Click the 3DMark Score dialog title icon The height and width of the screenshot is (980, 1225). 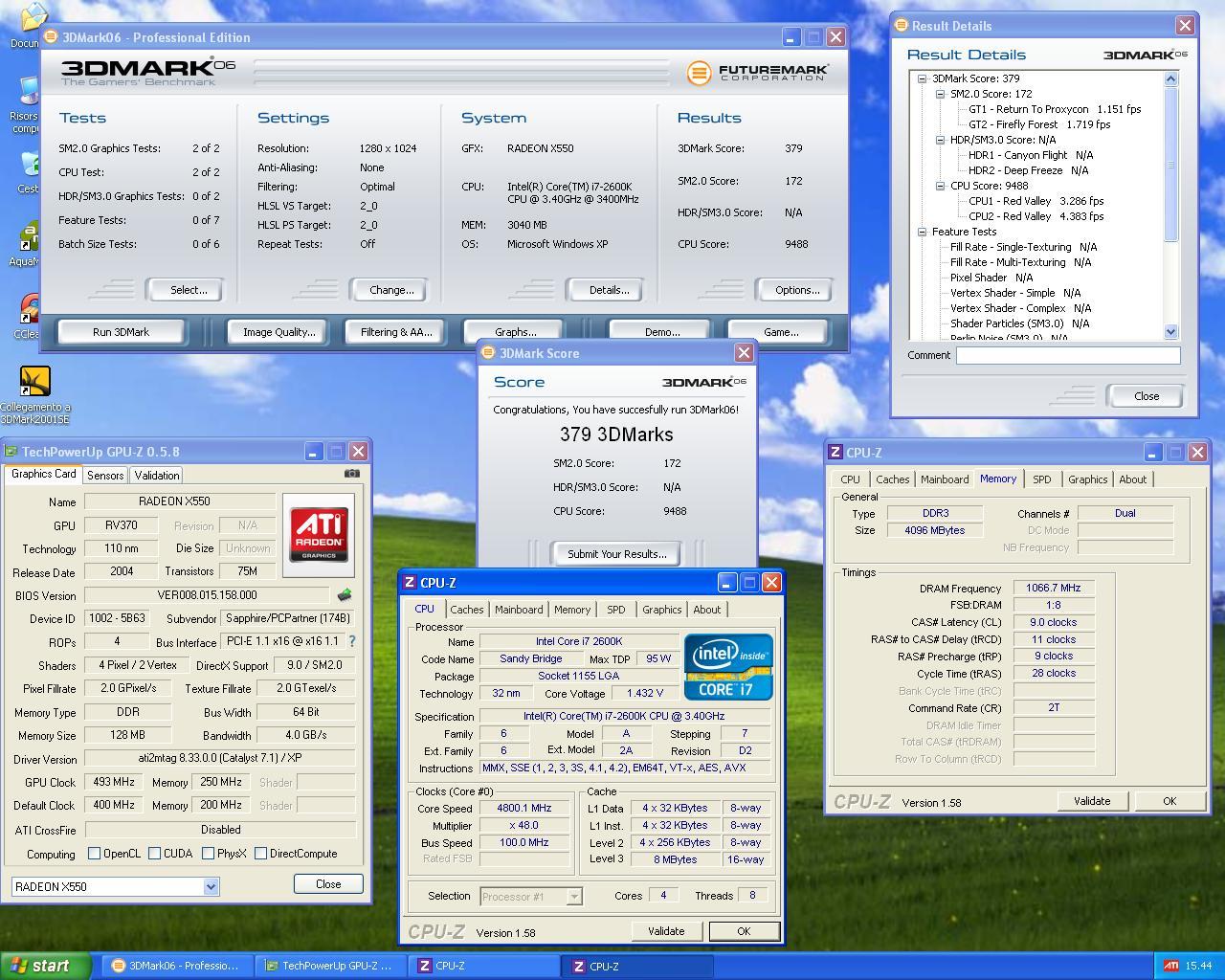pos(488,352)
